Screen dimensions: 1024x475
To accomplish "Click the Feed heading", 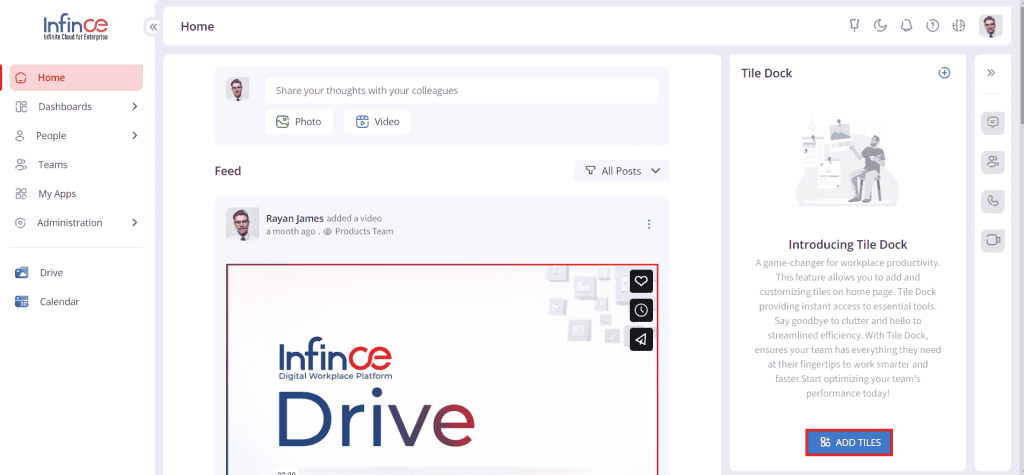I will [x=228, y=171].
